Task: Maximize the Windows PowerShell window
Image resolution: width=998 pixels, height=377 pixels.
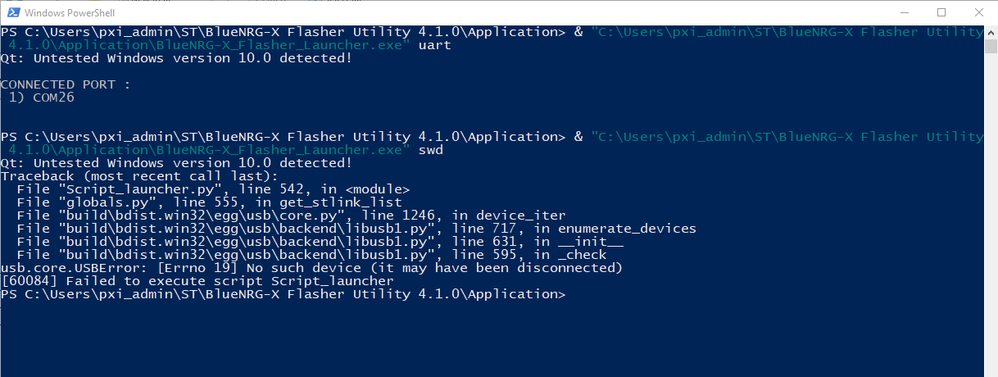Action: pyautogui.click(x=941, y=12)
